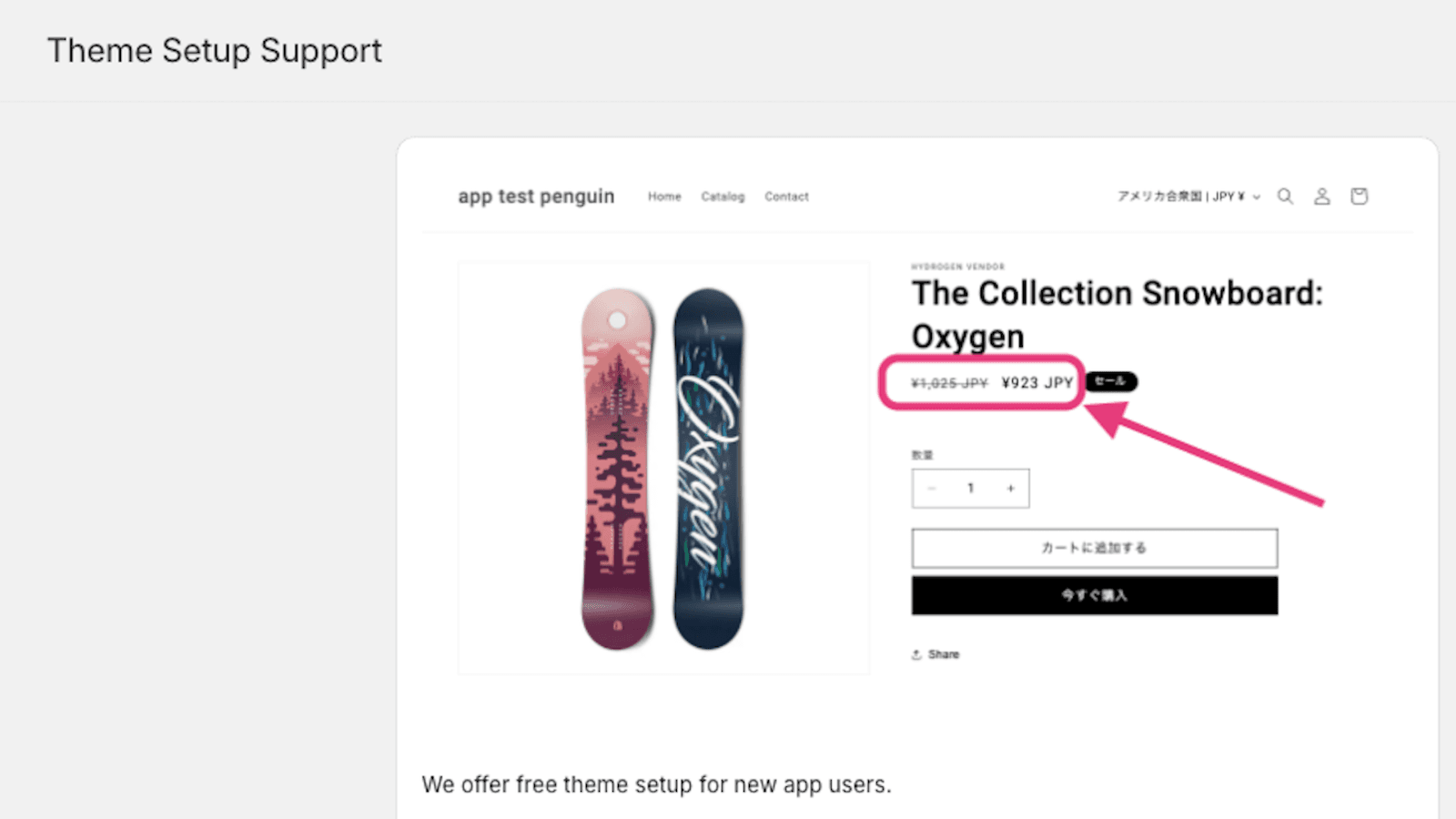
Task: Click the Share icon below buy button
Action: (917, 654)
